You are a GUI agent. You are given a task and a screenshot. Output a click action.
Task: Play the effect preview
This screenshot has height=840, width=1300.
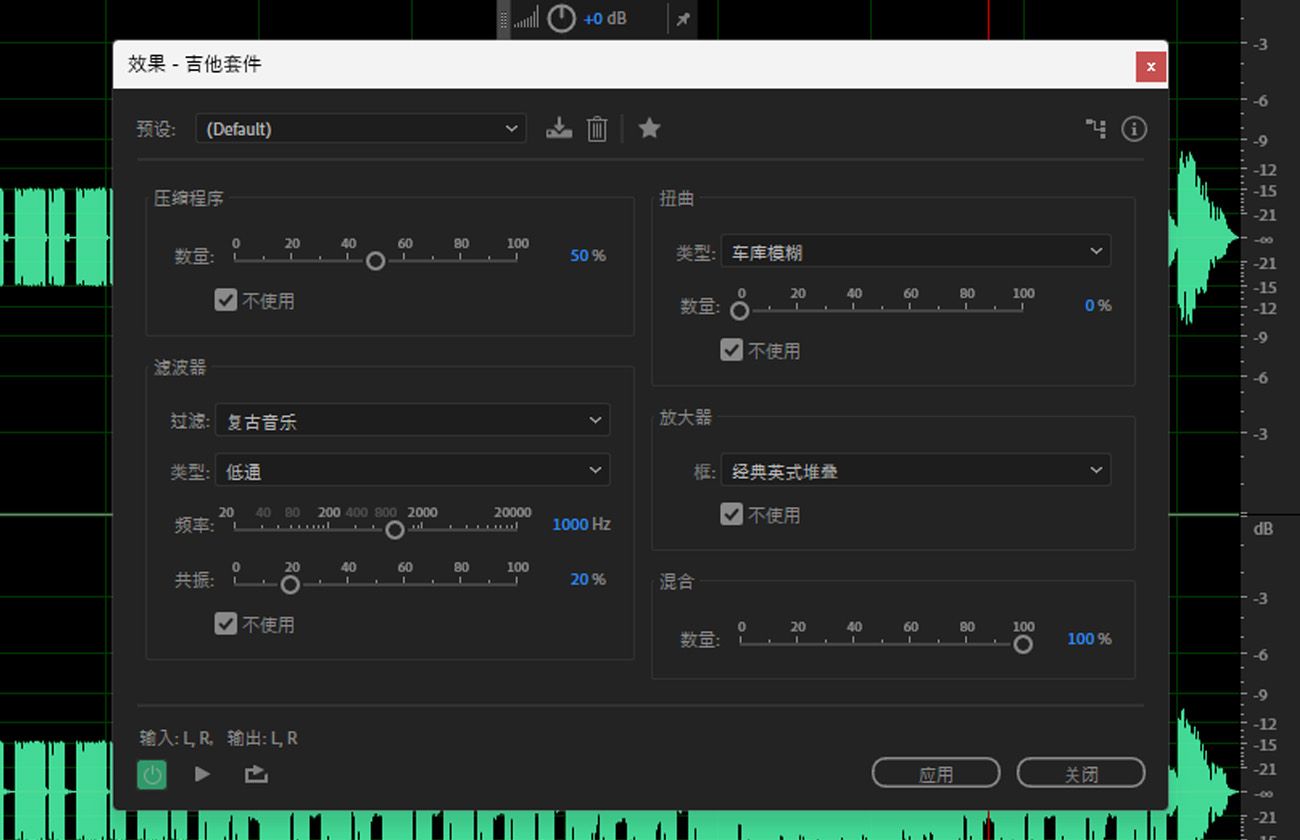point(202,774)
